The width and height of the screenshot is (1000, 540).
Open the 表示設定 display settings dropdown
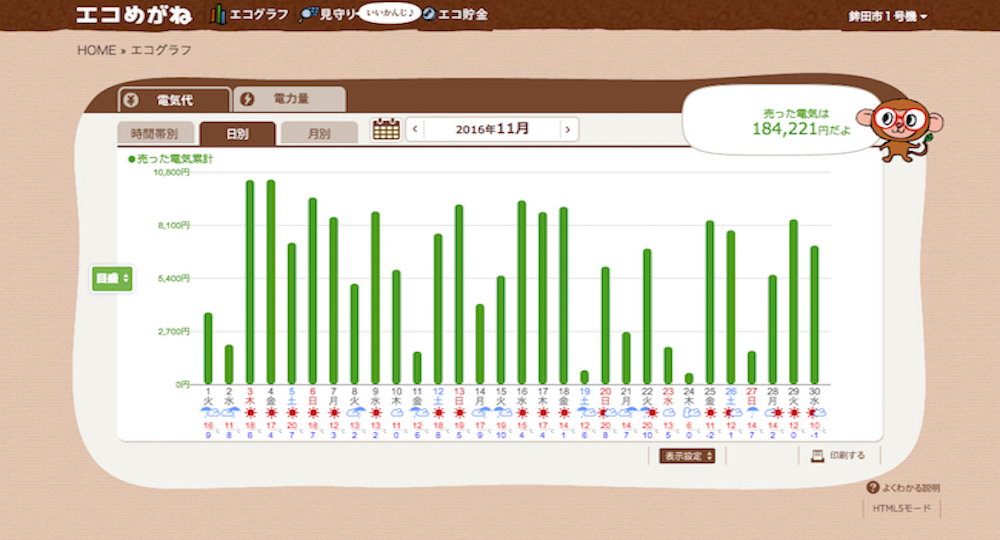(x=688, y=456)
